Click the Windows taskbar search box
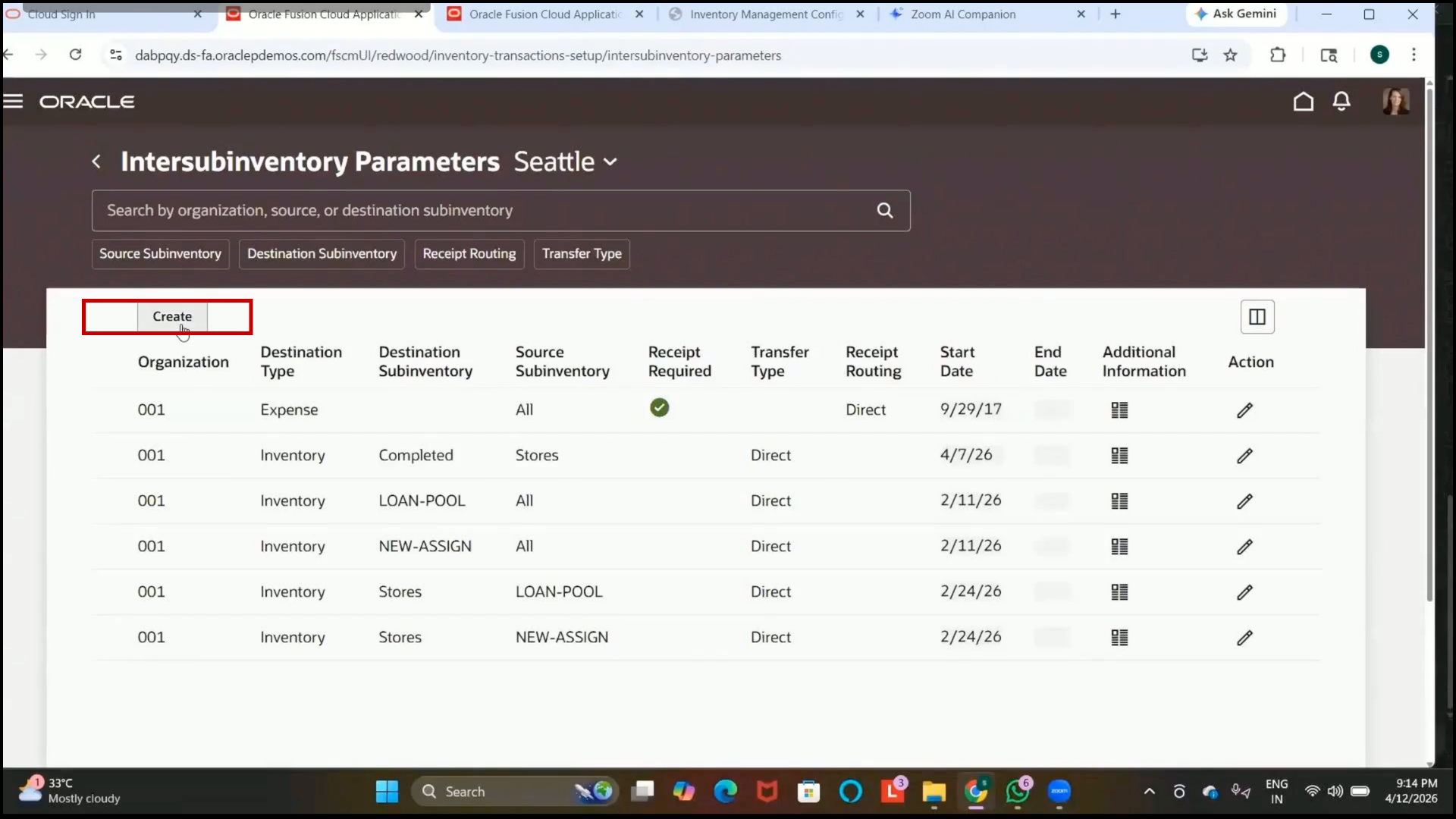Image resolution: width=1456 pixels, height=819 pixels. pyautogui.click(x=514, y=792)
